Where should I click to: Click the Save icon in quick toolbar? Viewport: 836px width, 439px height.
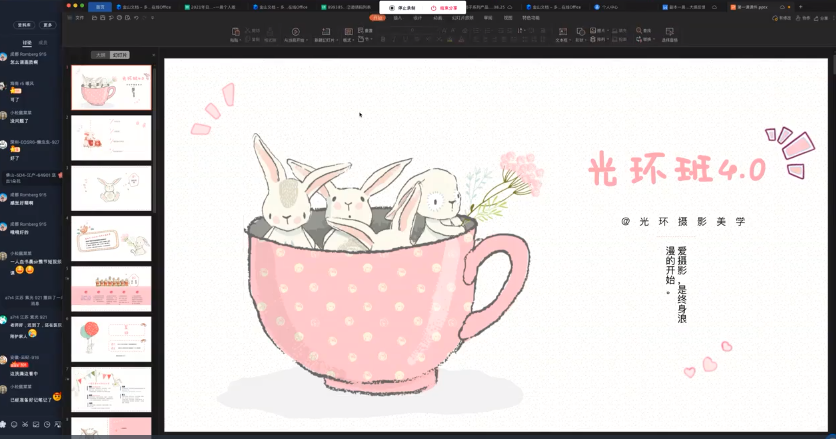click(102, 18)
